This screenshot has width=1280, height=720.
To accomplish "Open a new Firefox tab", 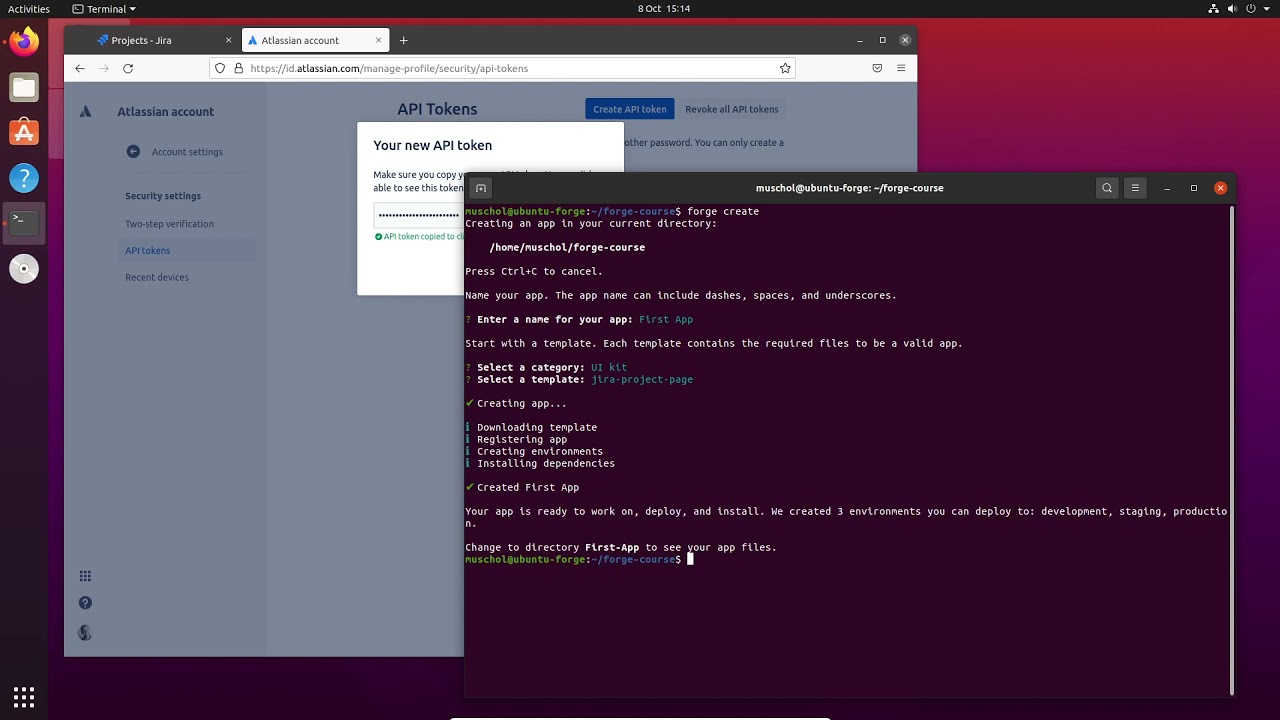I will tap(404, 40).
